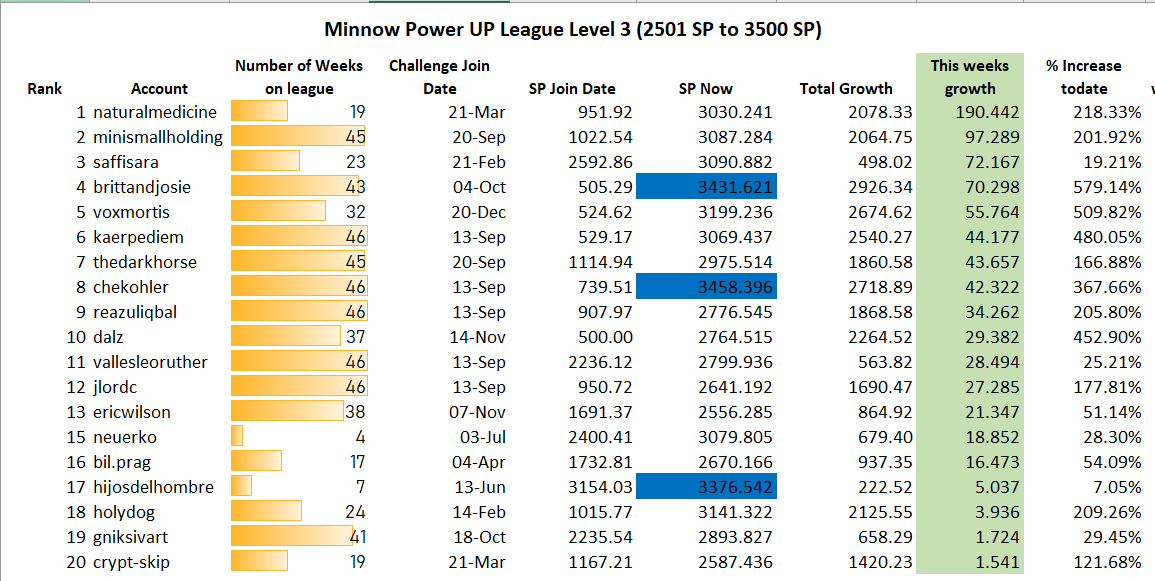Click the SP Now value 3141.322 for holydog
Viewport: 1155px width, 581px height.
(x=735, y=513)
